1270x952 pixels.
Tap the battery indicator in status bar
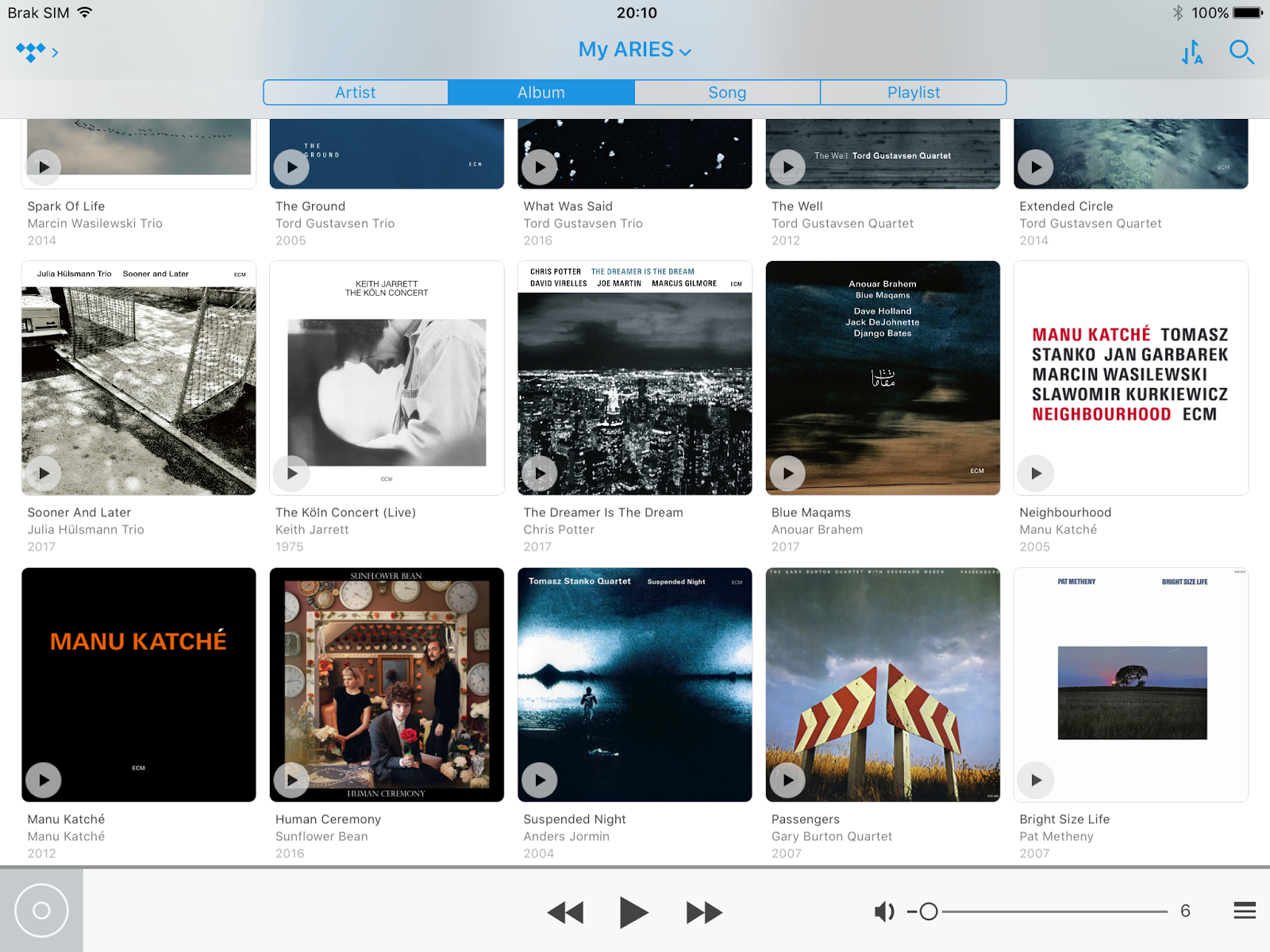(x=1247, y=13)
